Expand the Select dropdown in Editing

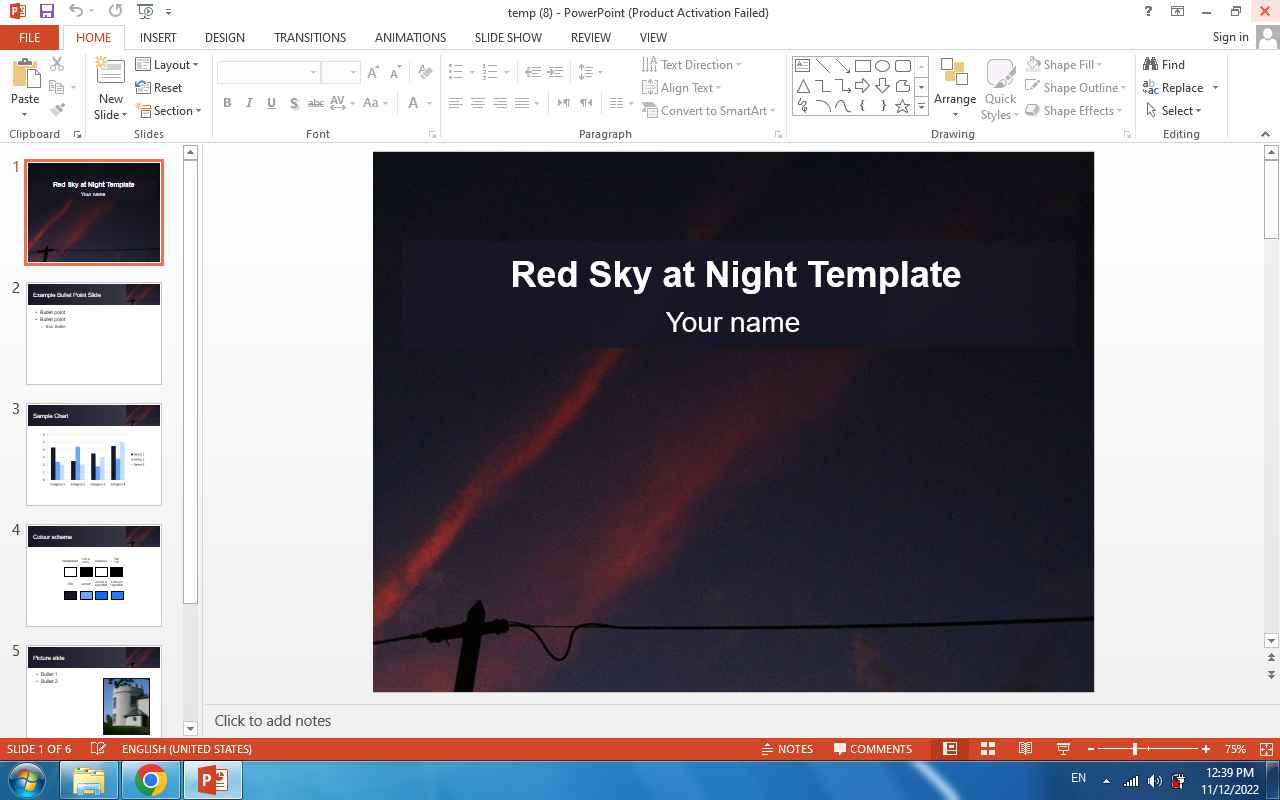(1174, 111)
